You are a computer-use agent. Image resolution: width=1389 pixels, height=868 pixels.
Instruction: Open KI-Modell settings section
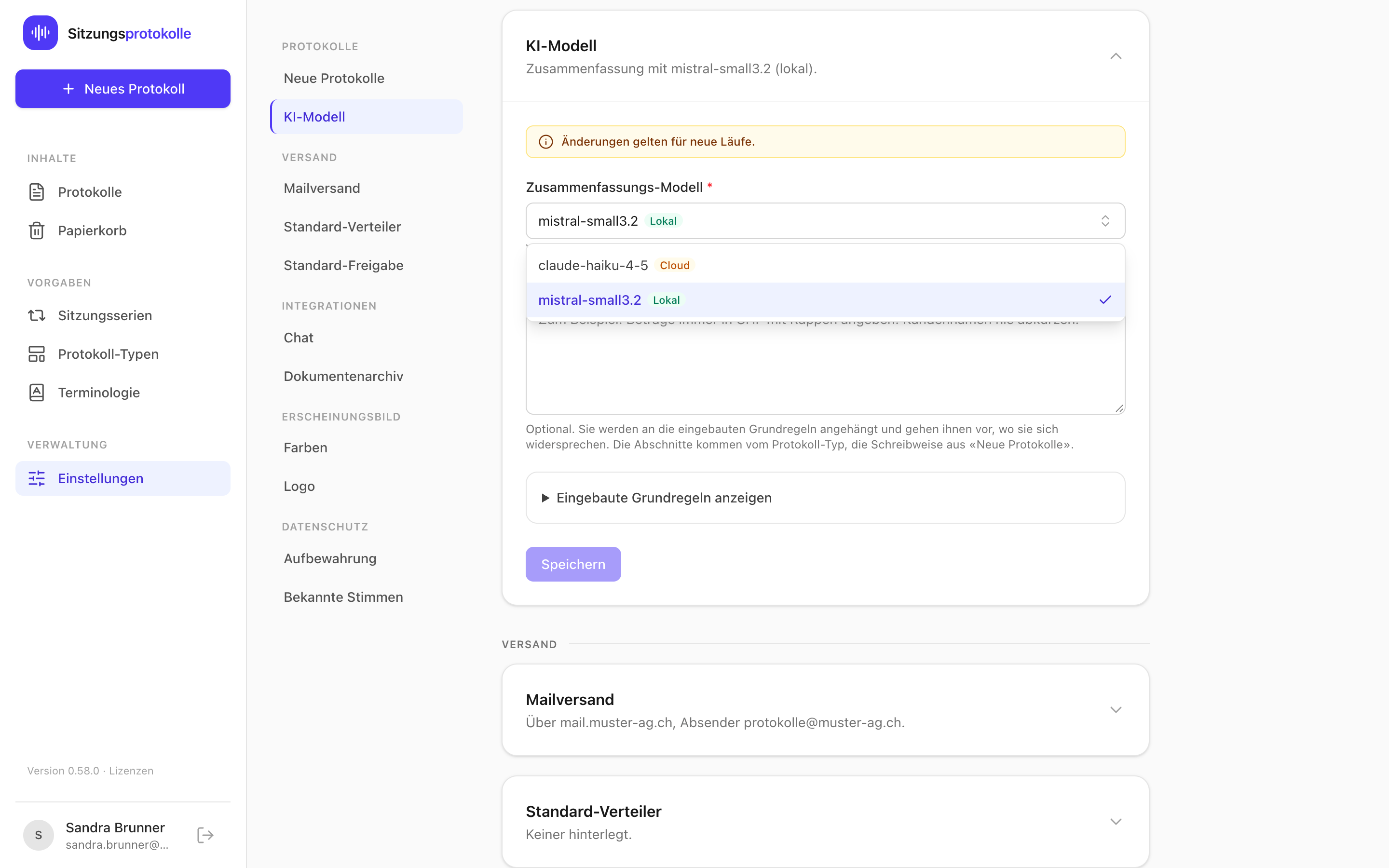367,117
